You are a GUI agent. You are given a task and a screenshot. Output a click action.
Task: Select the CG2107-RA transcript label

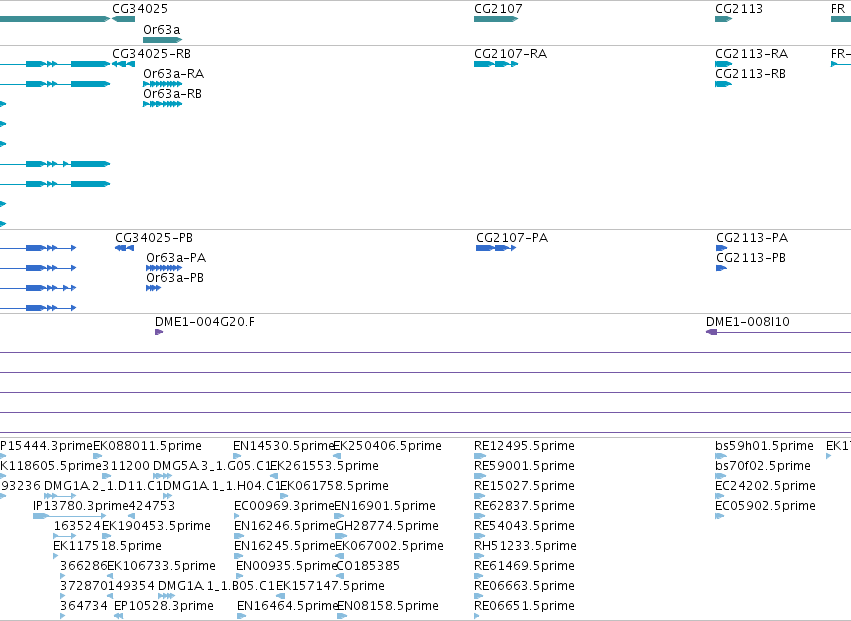pos(511,54)
